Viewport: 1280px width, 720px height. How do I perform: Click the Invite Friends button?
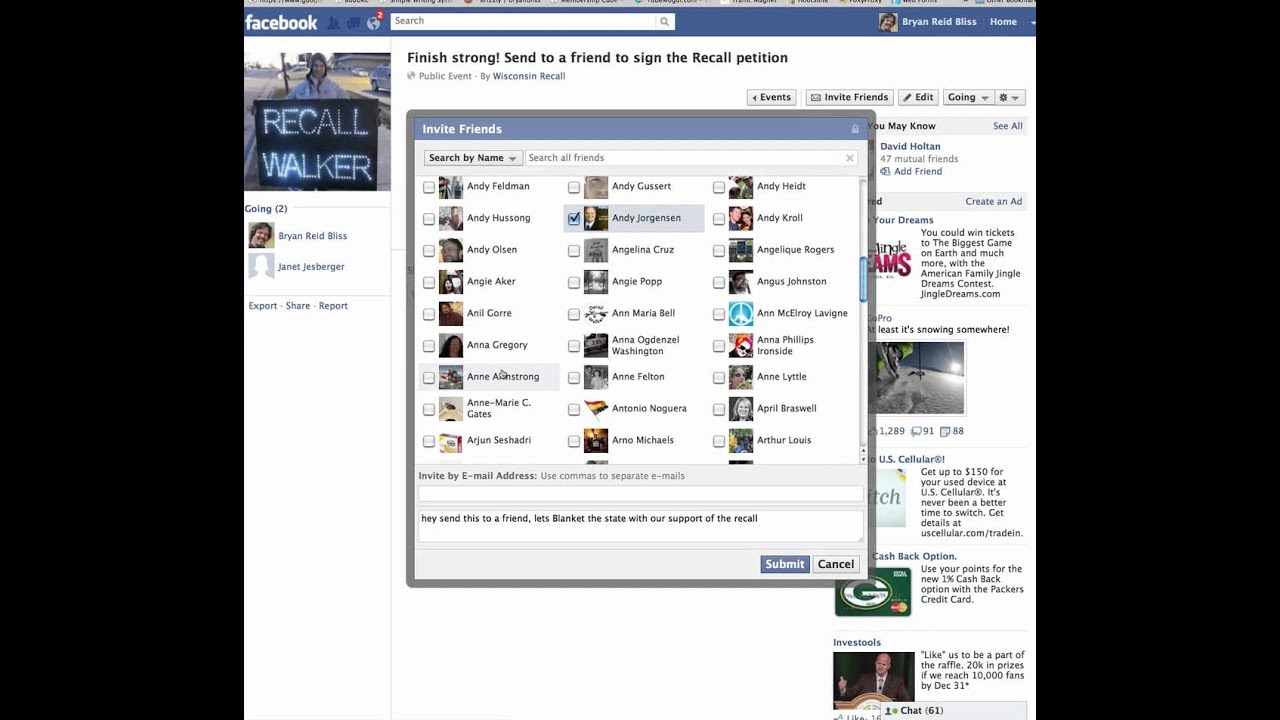tap(850, 97)
